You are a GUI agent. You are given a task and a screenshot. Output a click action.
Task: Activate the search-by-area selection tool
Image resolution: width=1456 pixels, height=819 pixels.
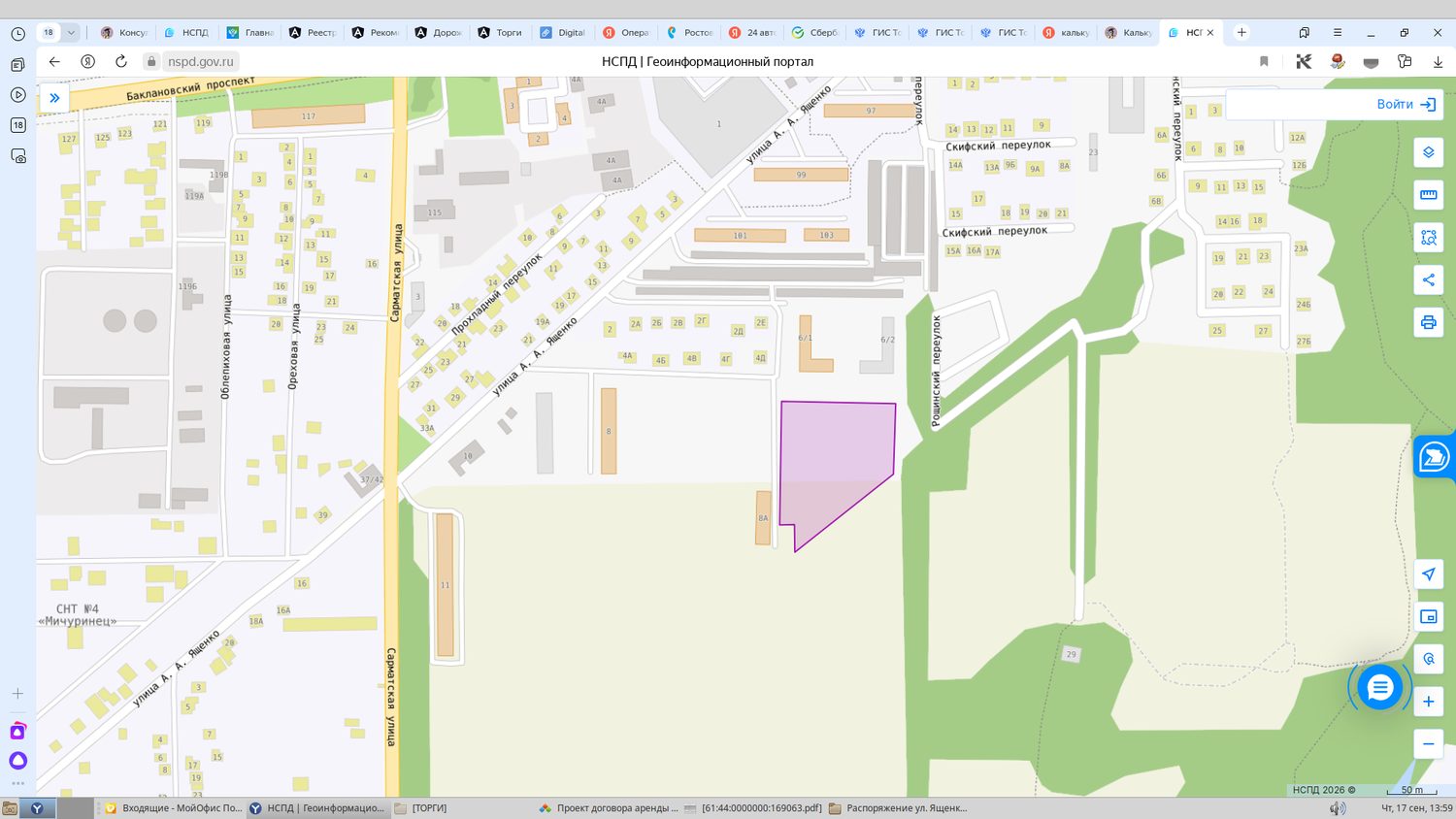click(x=1428, y=238)
